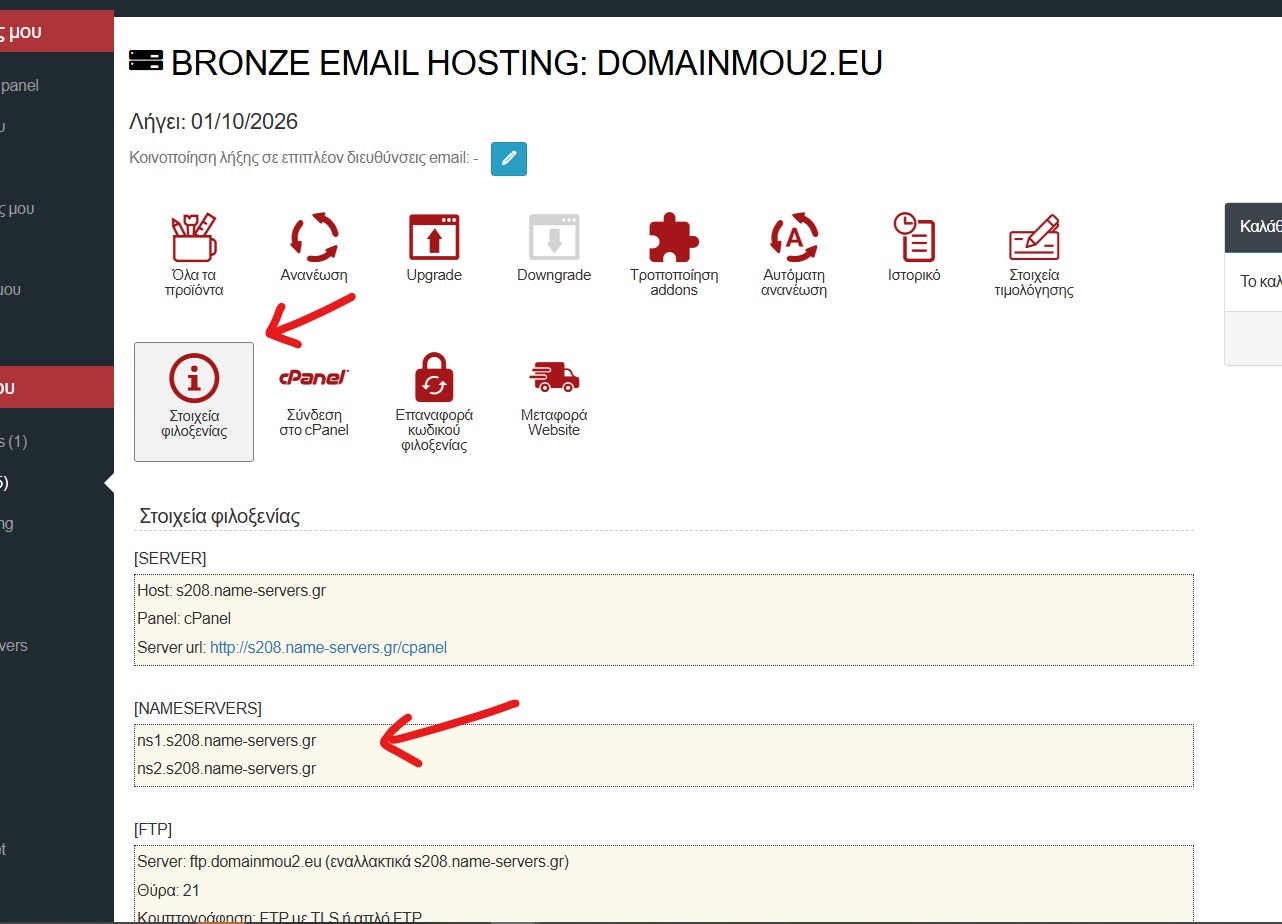Click the ns1.s208.name-servers.gr nameserver text

coord(227,741)
